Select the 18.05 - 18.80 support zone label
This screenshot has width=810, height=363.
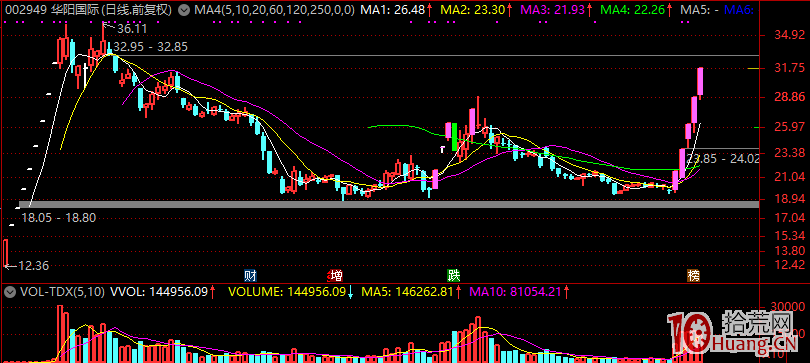click(x=58, y=218)
